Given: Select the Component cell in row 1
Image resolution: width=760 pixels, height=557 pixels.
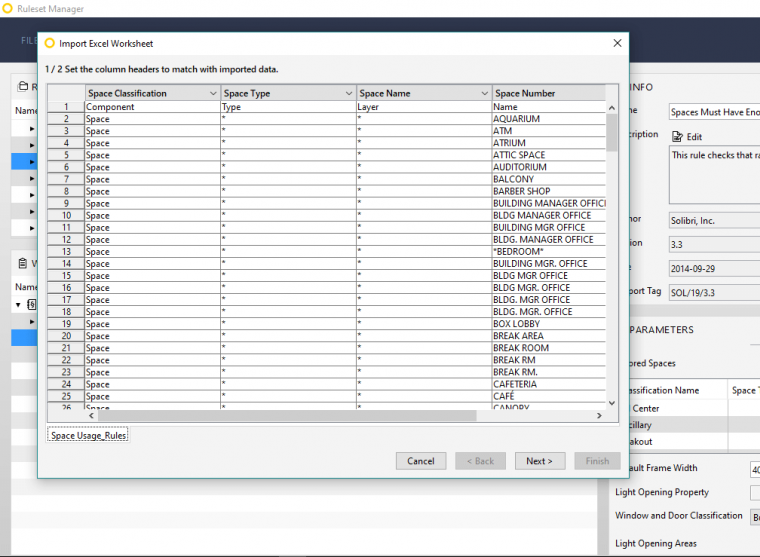Looking at the screenshot, I should [x=153, y=107].
